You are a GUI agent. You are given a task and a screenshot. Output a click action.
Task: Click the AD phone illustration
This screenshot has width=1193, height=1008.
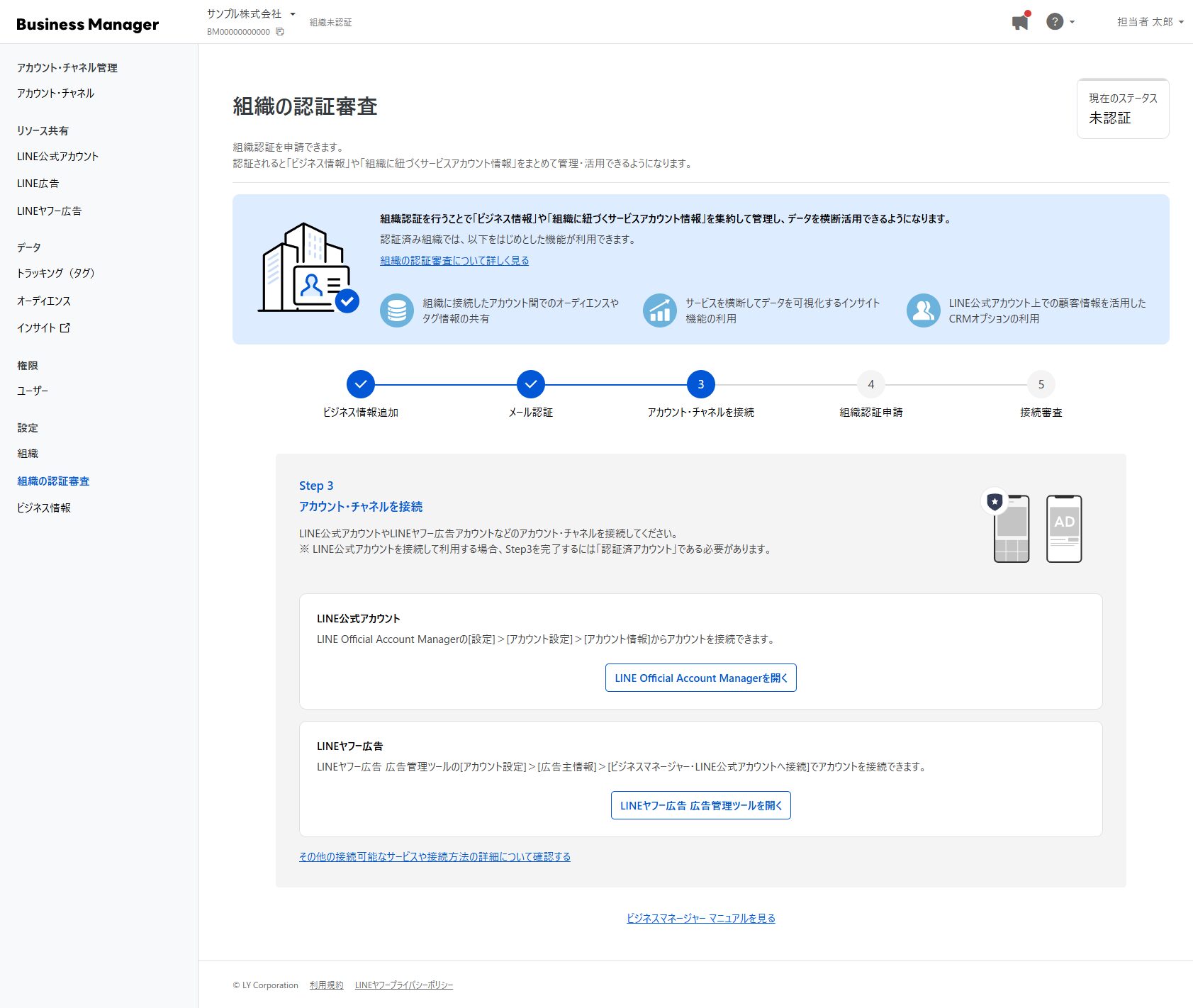[x=1064, y=529]
